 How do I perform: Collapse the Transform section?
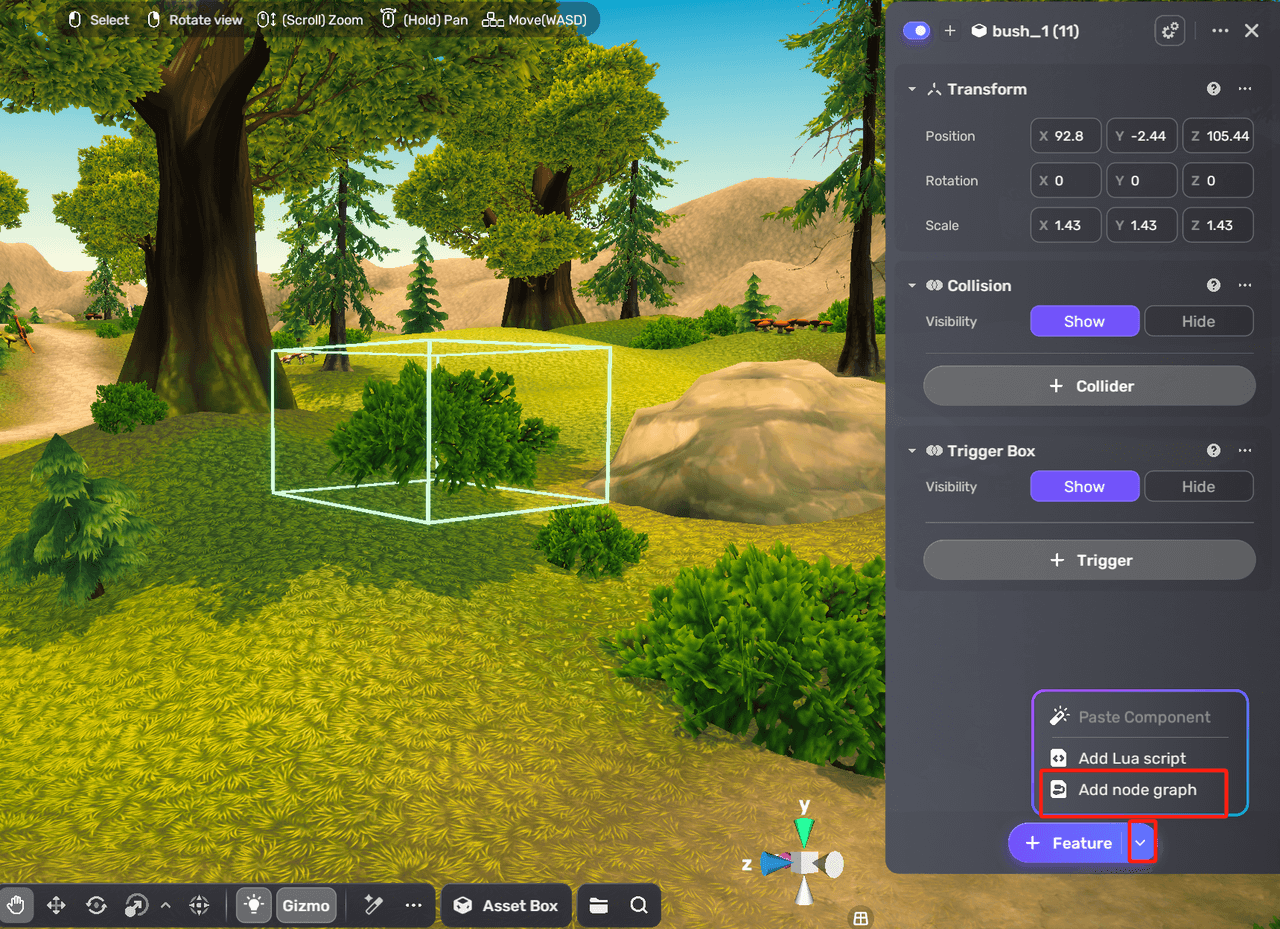tap(912, 89)
